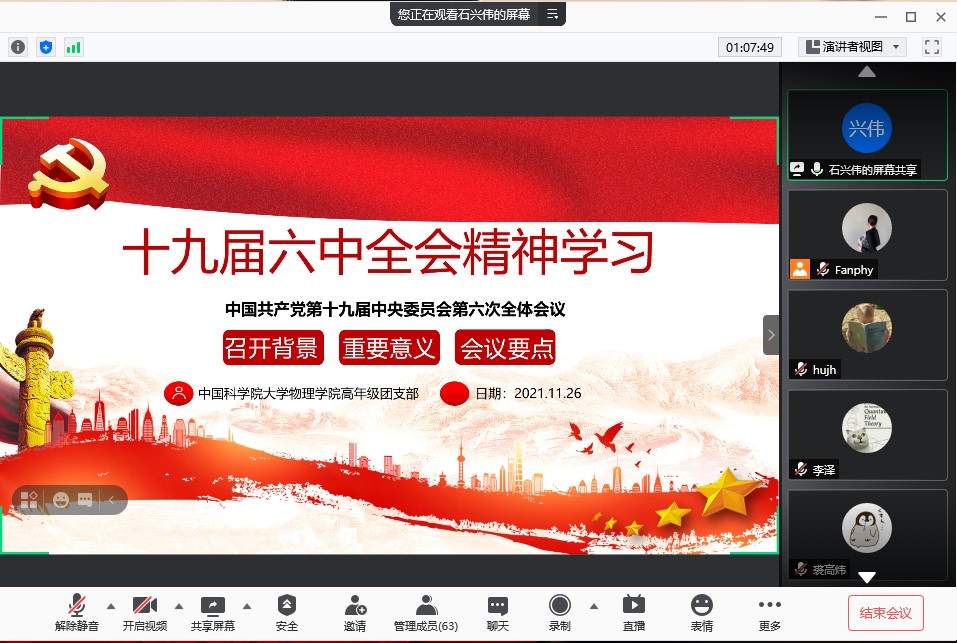
Task: Open the 安全 security options
Action: point(287,613)
